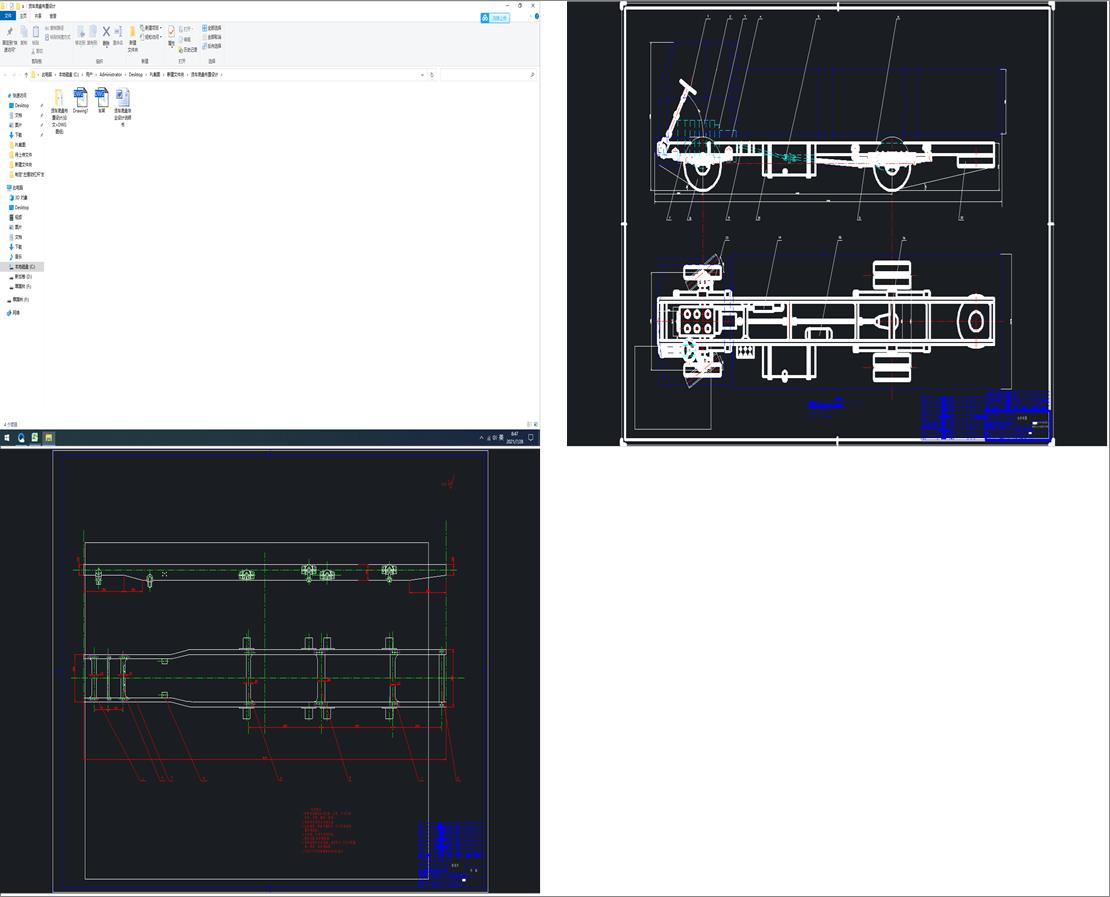
Task: Click the Paste shortcut button
Action: point(57,37)
